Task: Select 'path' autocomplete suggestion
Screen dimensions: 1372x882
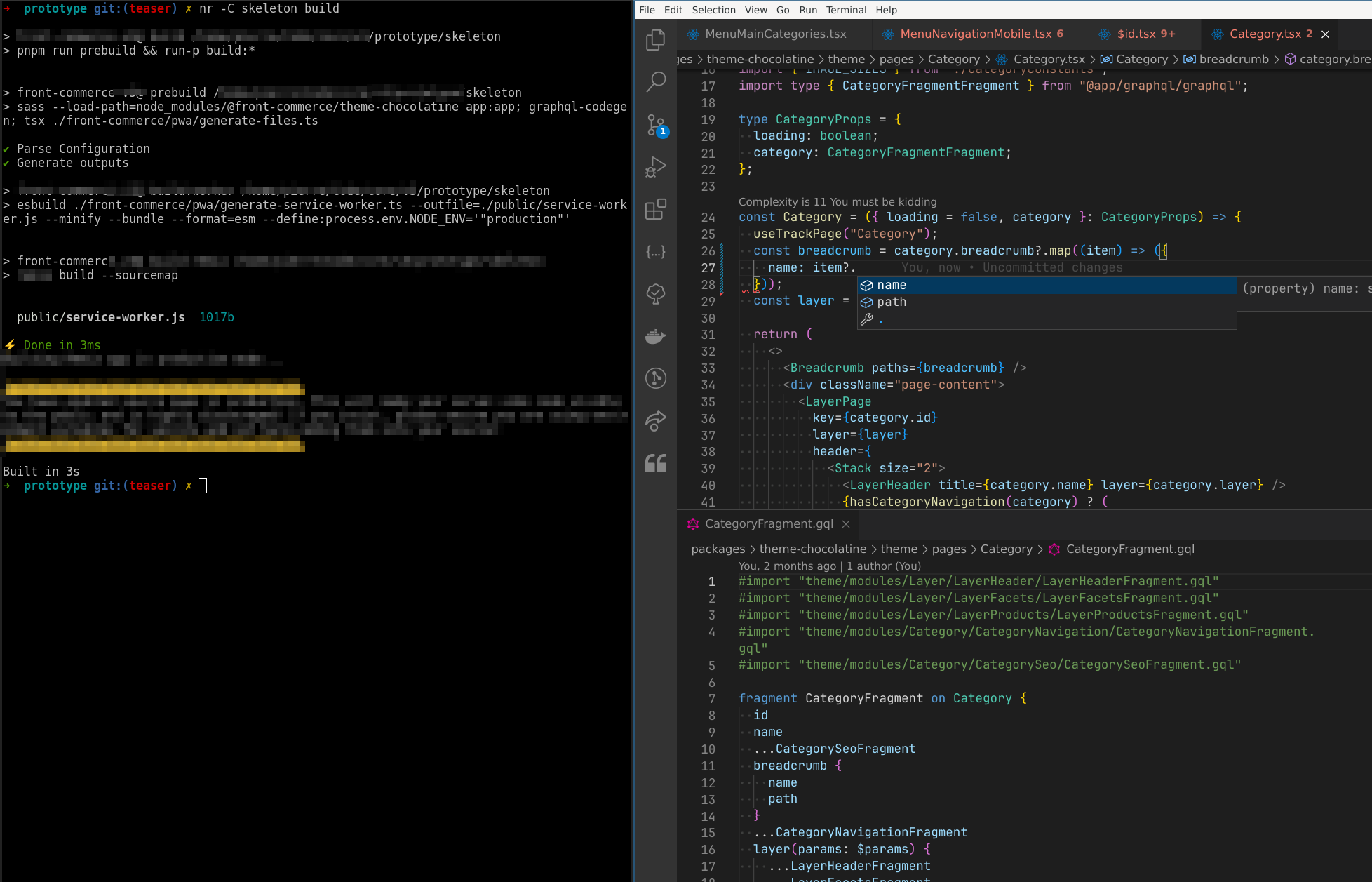Action: tap(892, 302)
